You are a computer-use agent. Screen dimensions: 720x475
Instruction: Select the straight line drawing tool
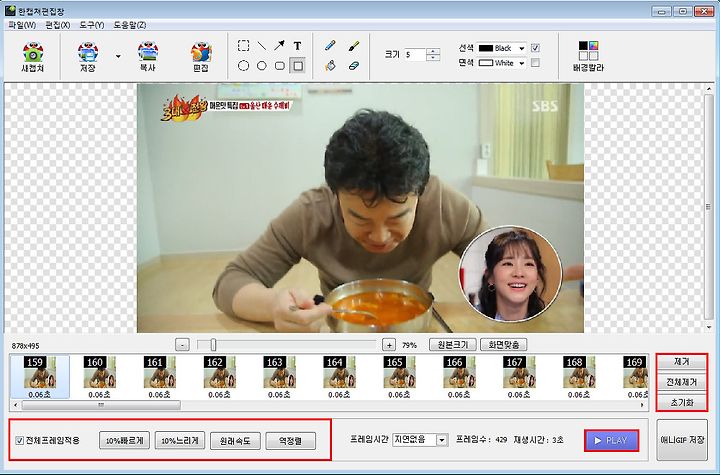(261, 45)
